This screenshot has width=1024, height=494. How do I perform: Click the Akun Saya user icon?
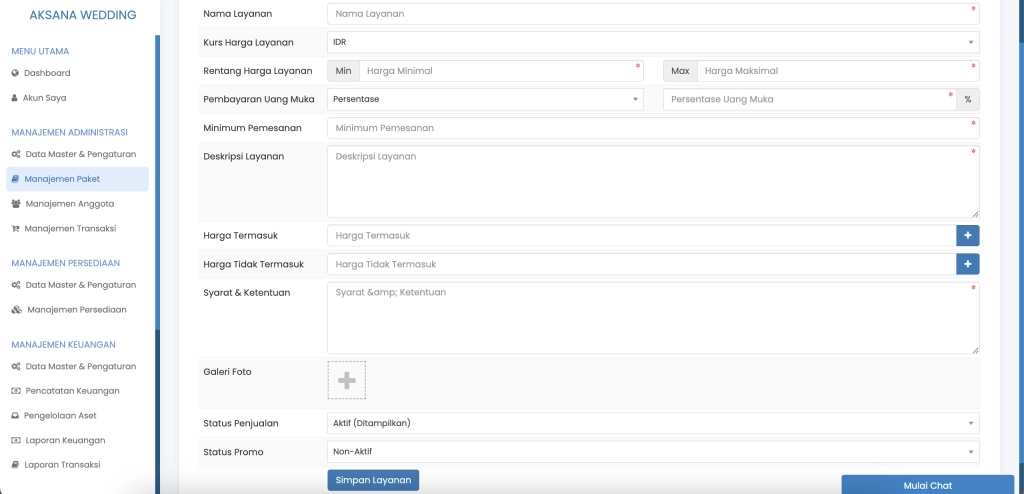click(15, 98)
